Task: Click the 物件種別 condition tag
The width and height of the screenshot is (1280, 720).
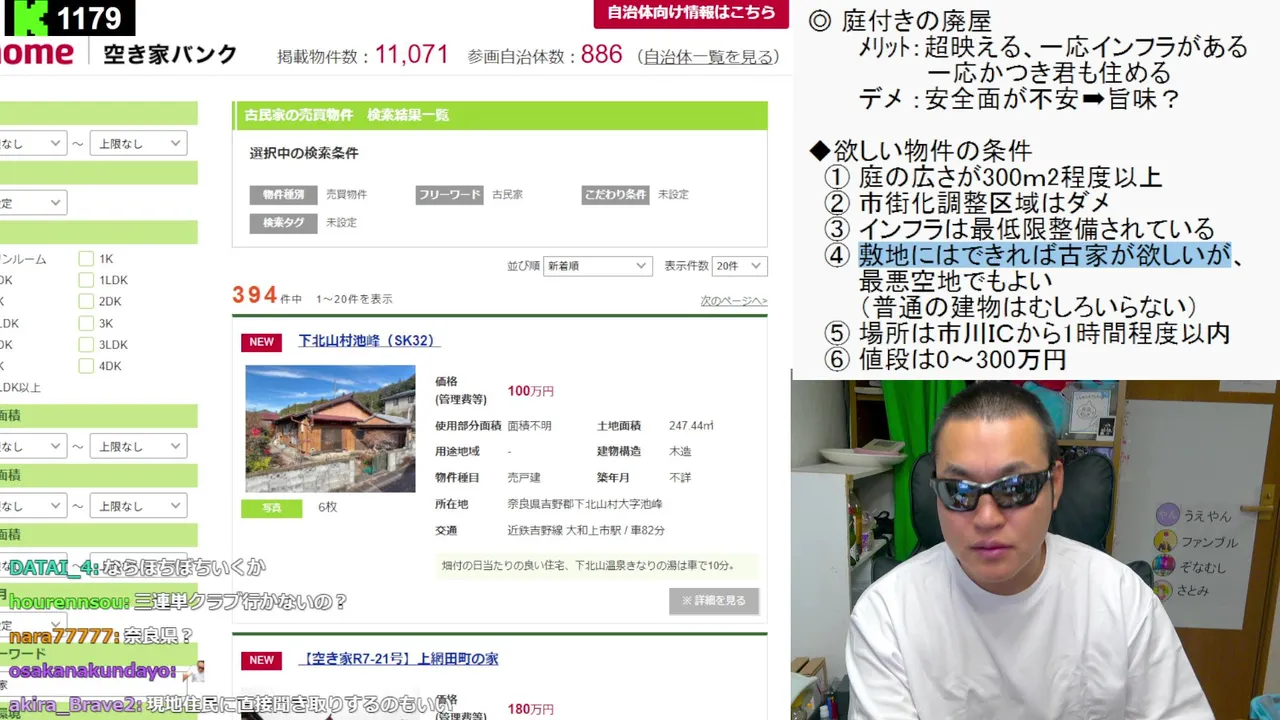Action: pos(283,195)
